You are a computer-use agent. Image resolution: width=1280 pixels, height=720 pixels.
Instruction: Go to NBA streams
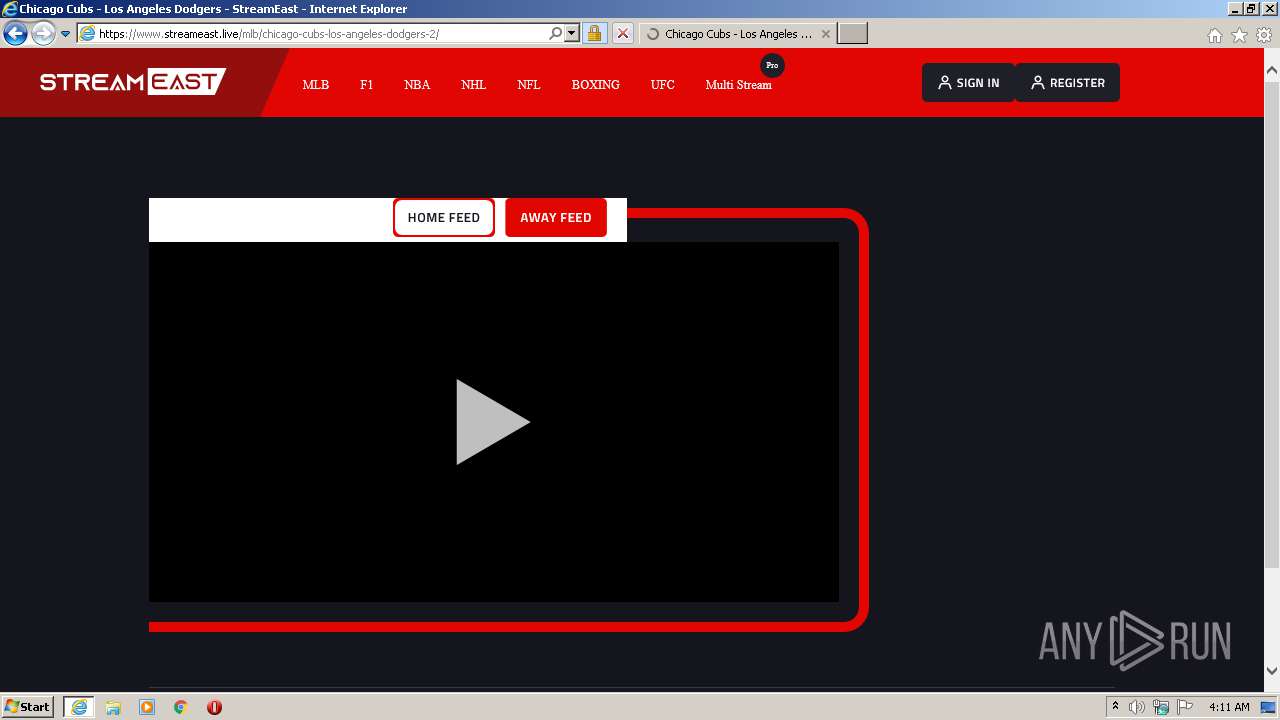click(417, 85)
